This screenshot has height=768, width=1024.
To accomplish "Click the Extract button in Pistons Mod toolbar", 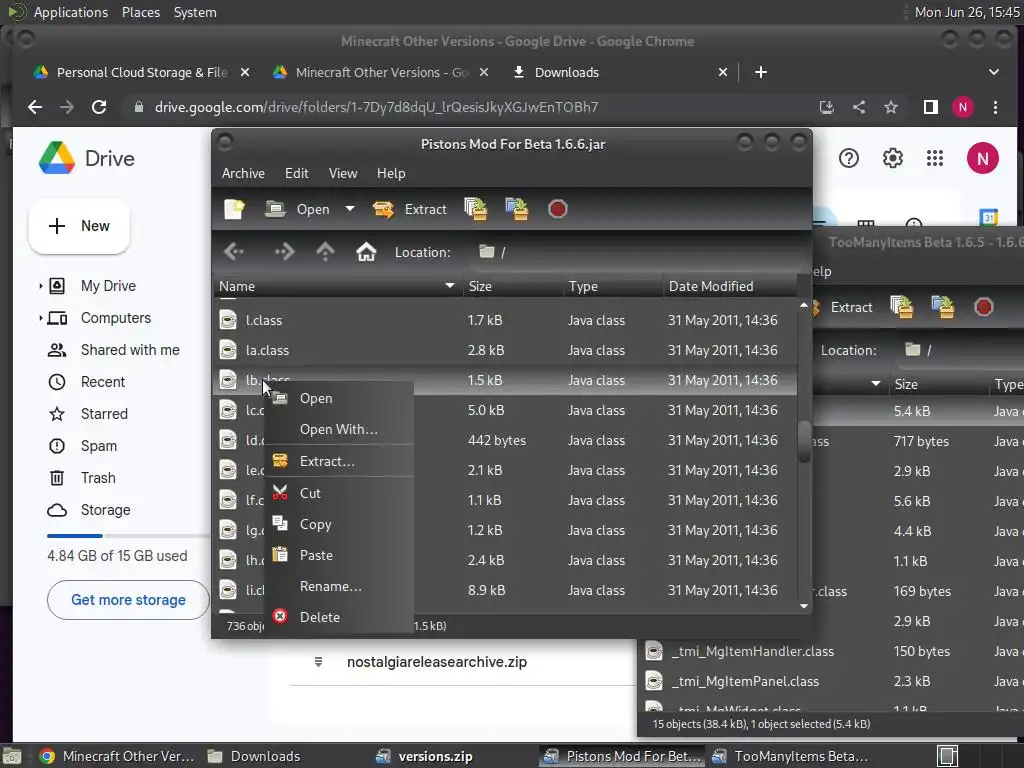I will point(409,209).
